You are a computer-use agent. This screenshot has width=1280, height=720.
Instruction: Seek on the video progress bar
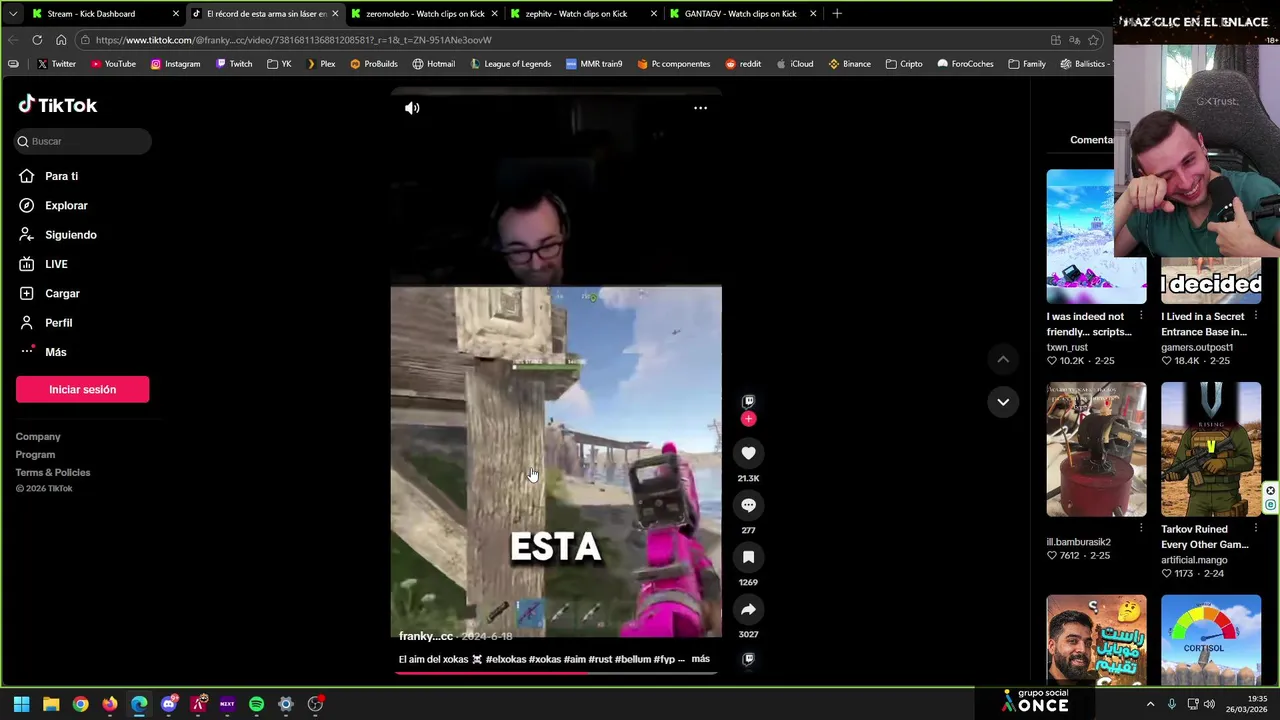[556, 672]
